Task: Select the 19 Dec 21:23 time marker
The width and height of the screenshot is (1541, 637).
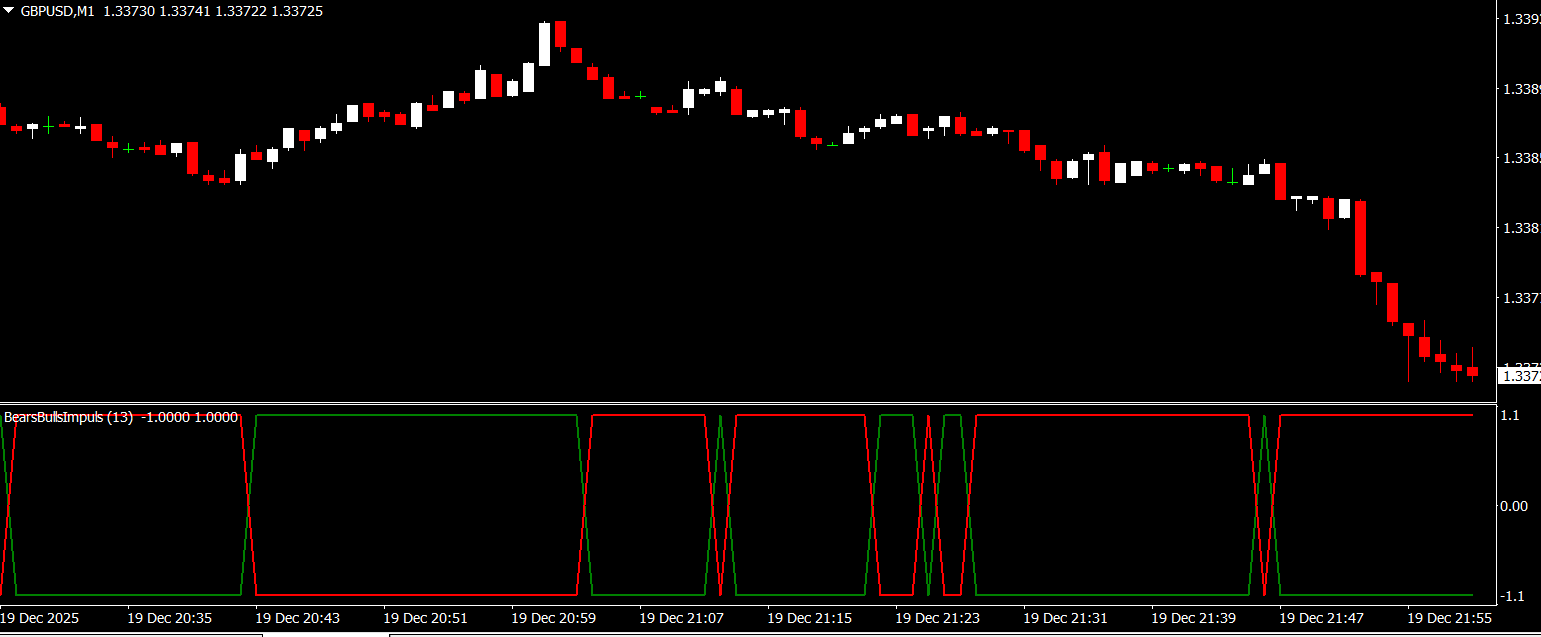Action: click(937, 619)
